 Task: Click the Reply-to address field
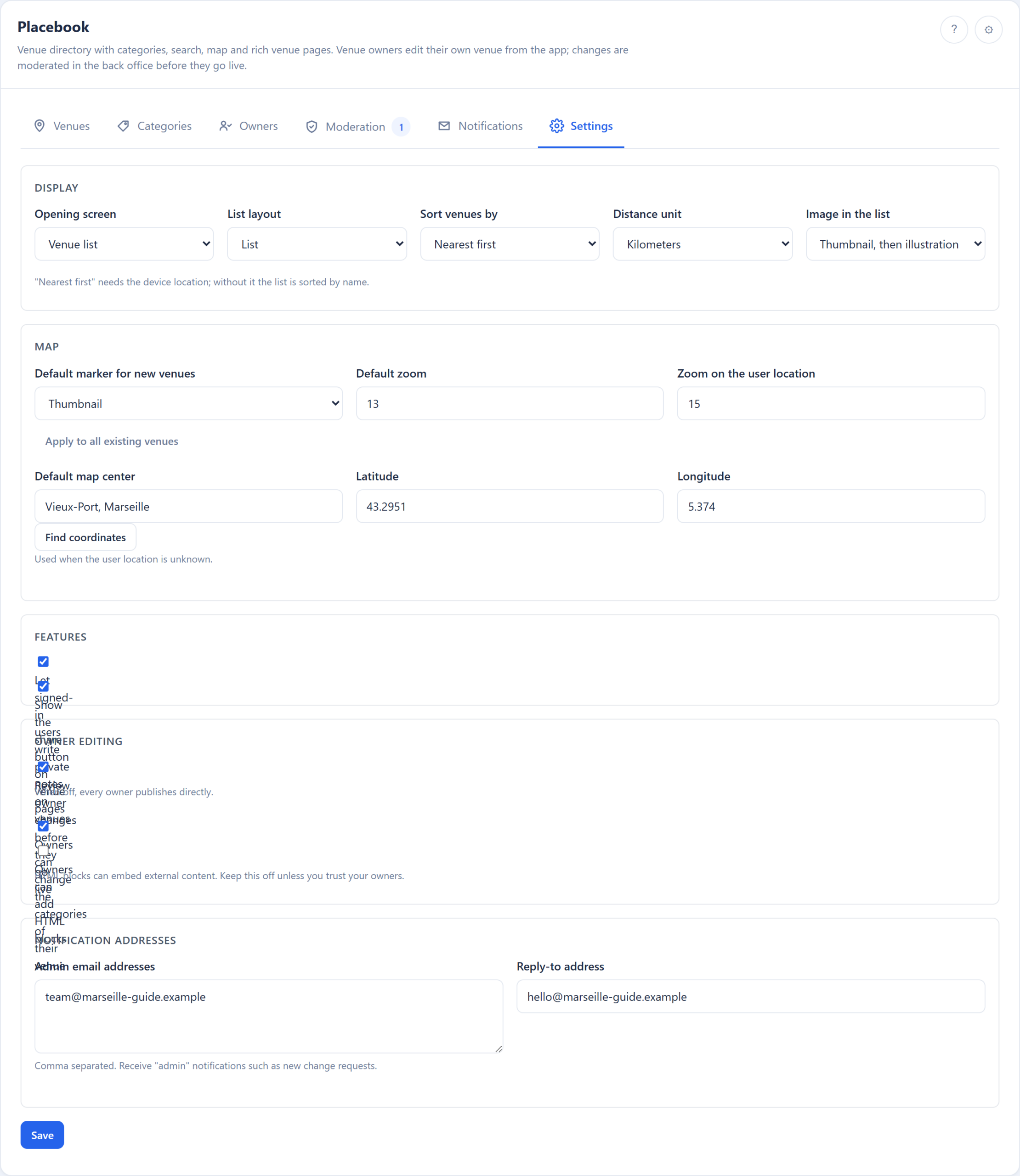[750, 996]
